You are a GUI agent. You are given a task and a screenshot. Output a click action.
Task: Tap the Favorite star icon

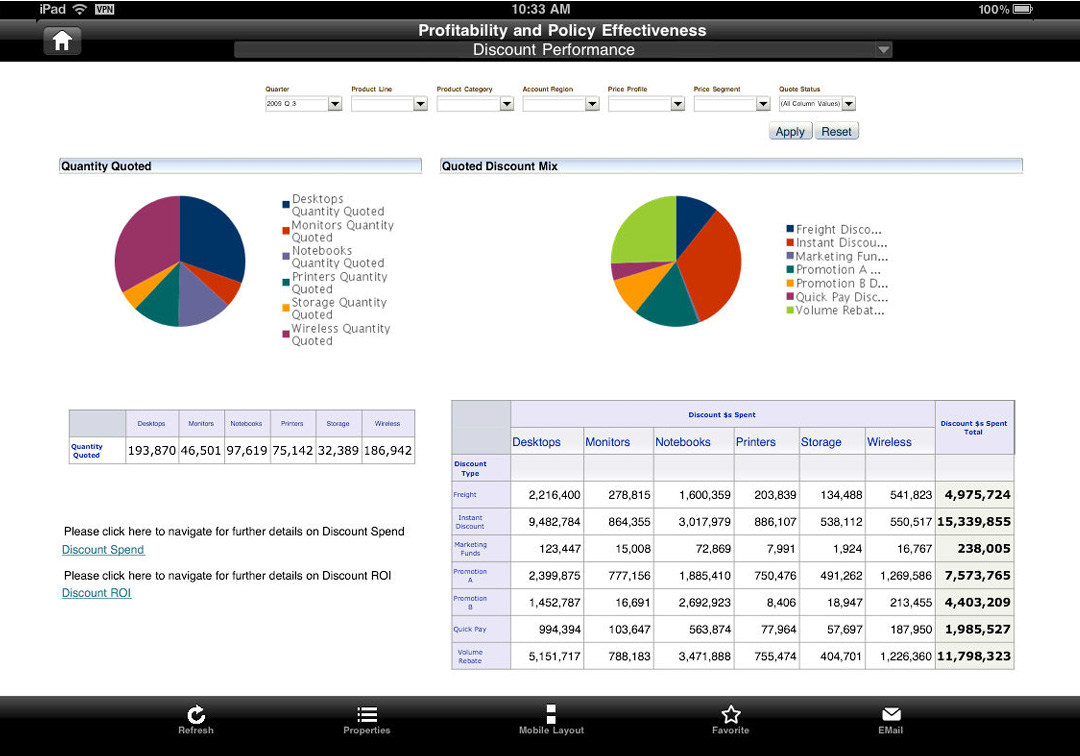click(731, 715)
